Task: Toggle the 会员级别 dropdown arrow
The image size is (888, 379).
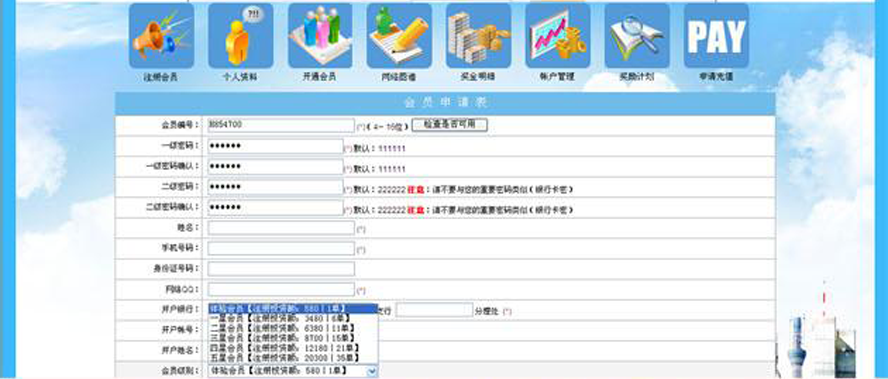Action: click(x=372, y=371)
